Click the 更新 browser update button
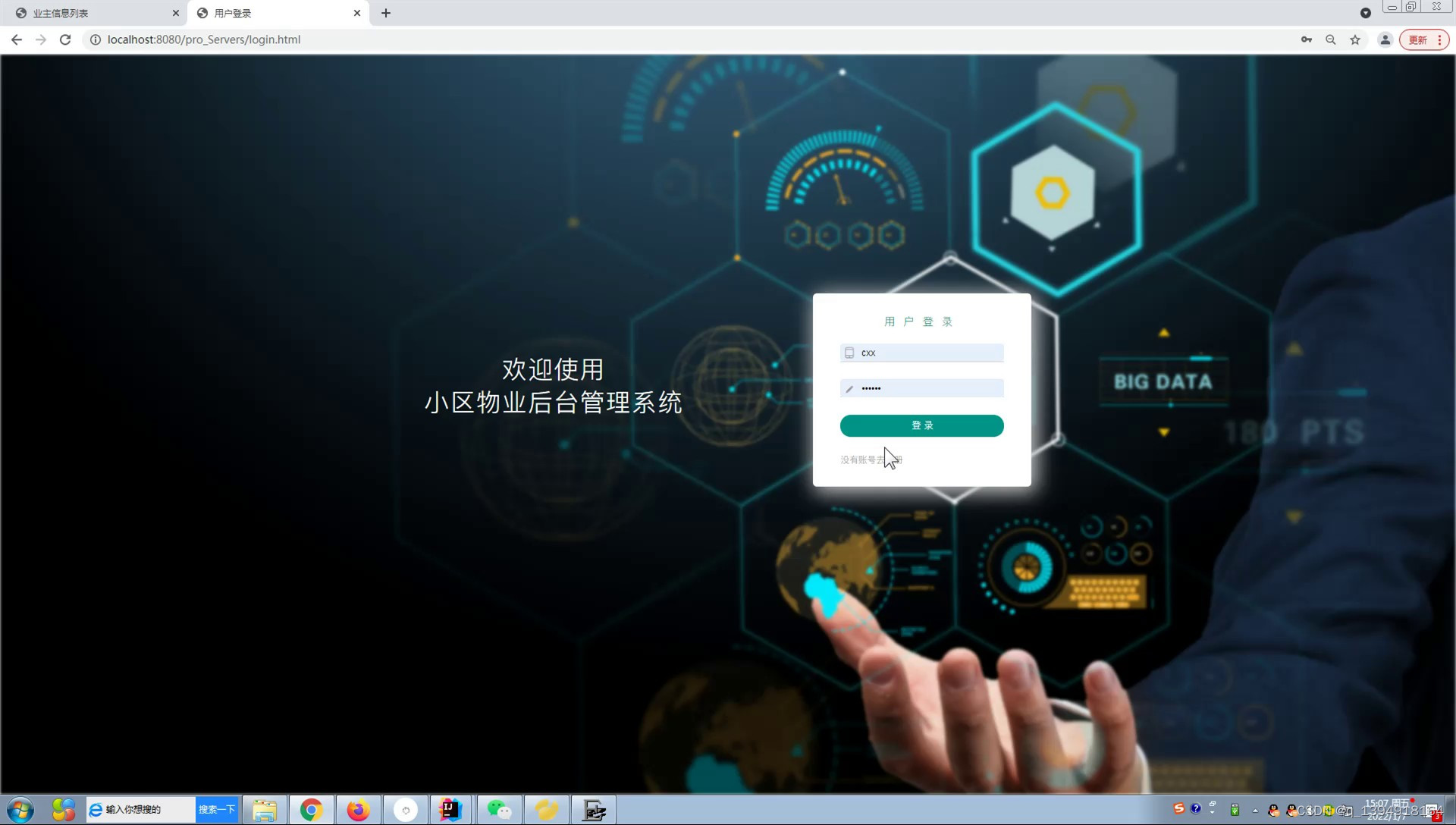The image size is (1456, 825). click(x=1424, y=39)
